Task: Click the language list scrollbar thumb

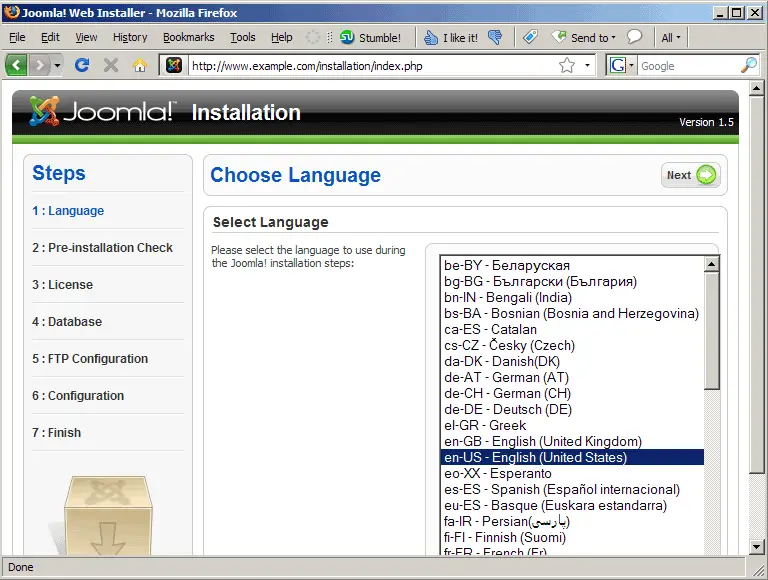Action: click(711, 331)
